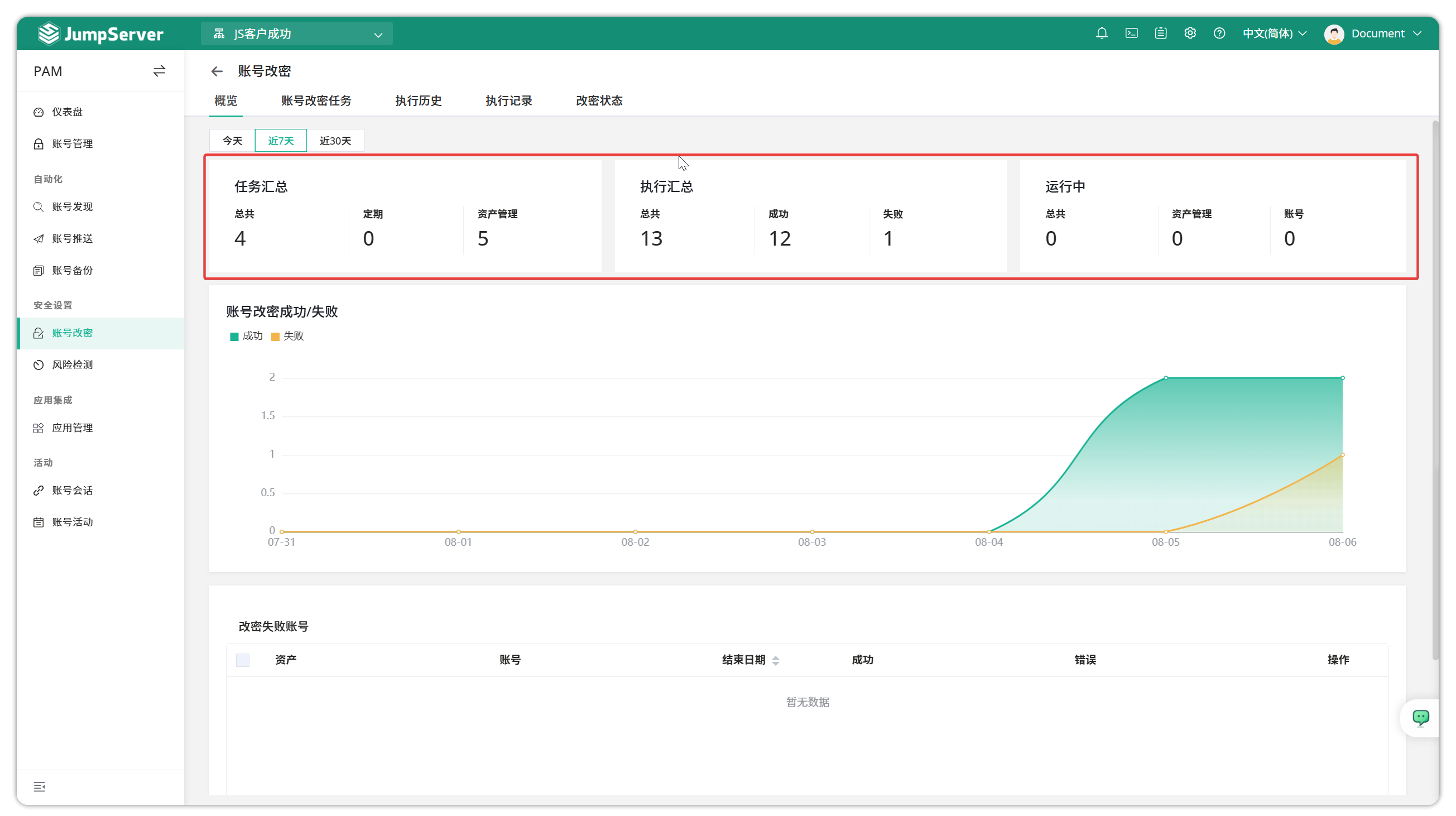Open 风险检测 in the sidebar

pos(100,364)
